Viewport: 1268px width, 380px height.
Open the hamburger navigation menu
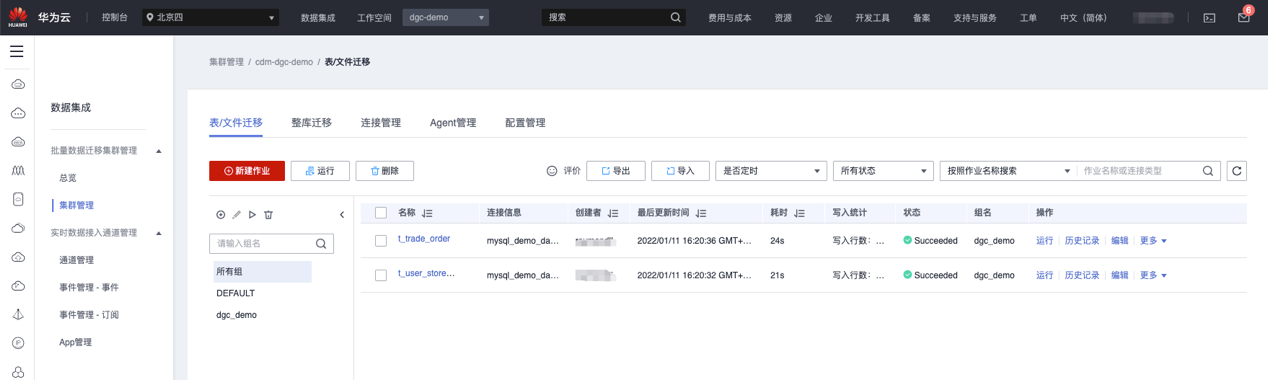click(x=17, y=51)
